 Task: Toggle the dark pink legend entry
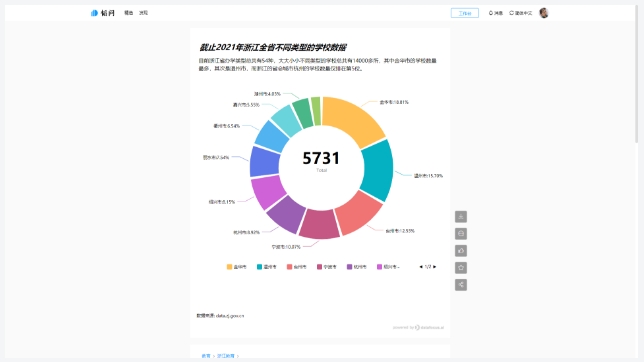pos(327,267)
